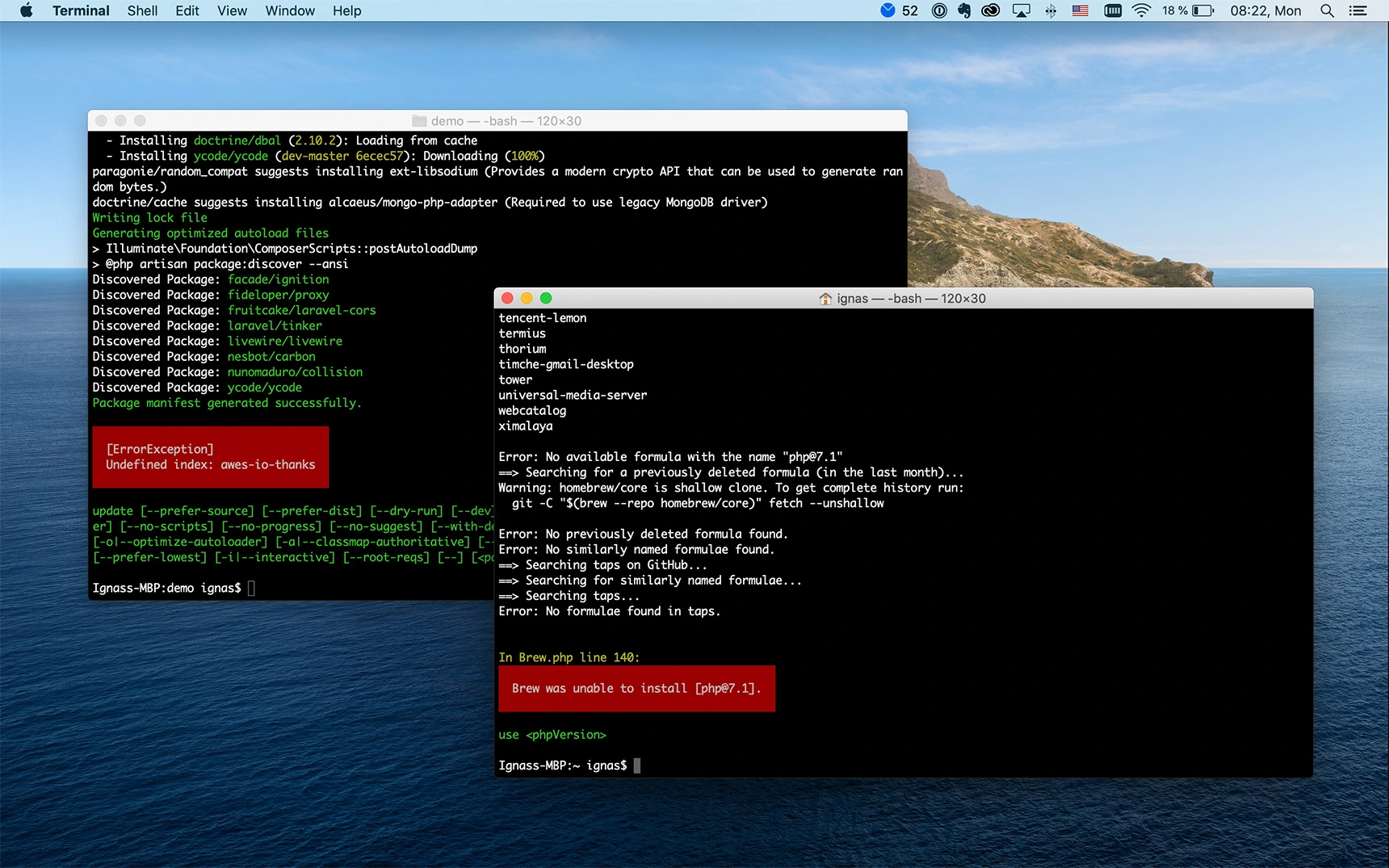Open the Terminal application menu

point(81,10)
